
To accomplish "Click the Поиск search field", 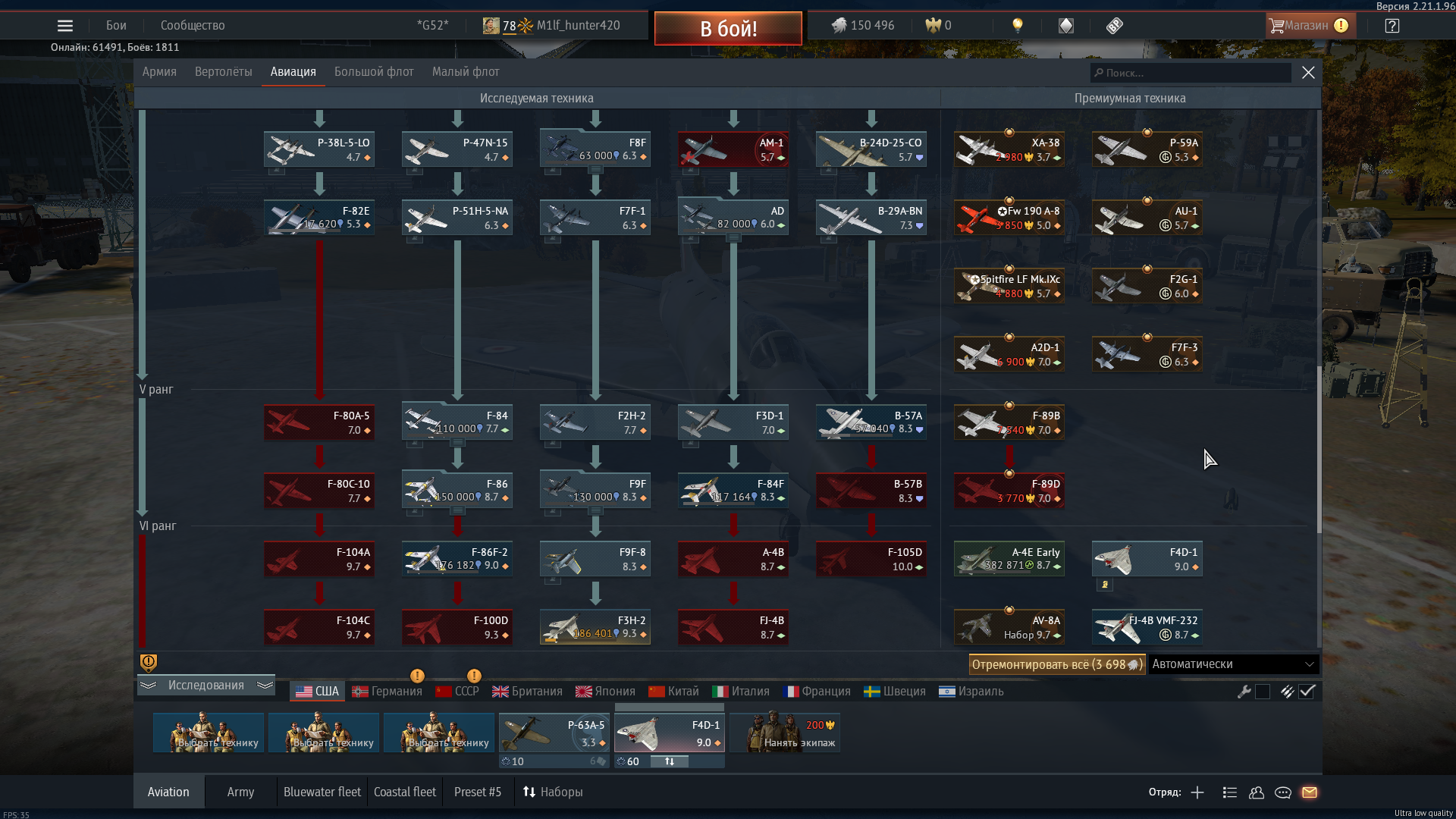I will point(1191,73).
